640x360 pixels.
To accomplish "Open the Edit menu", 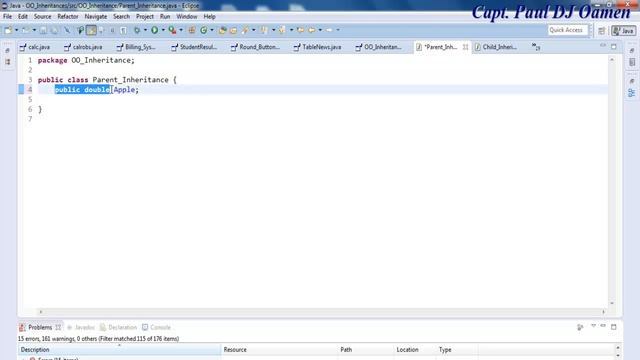I will pos(23,17).
